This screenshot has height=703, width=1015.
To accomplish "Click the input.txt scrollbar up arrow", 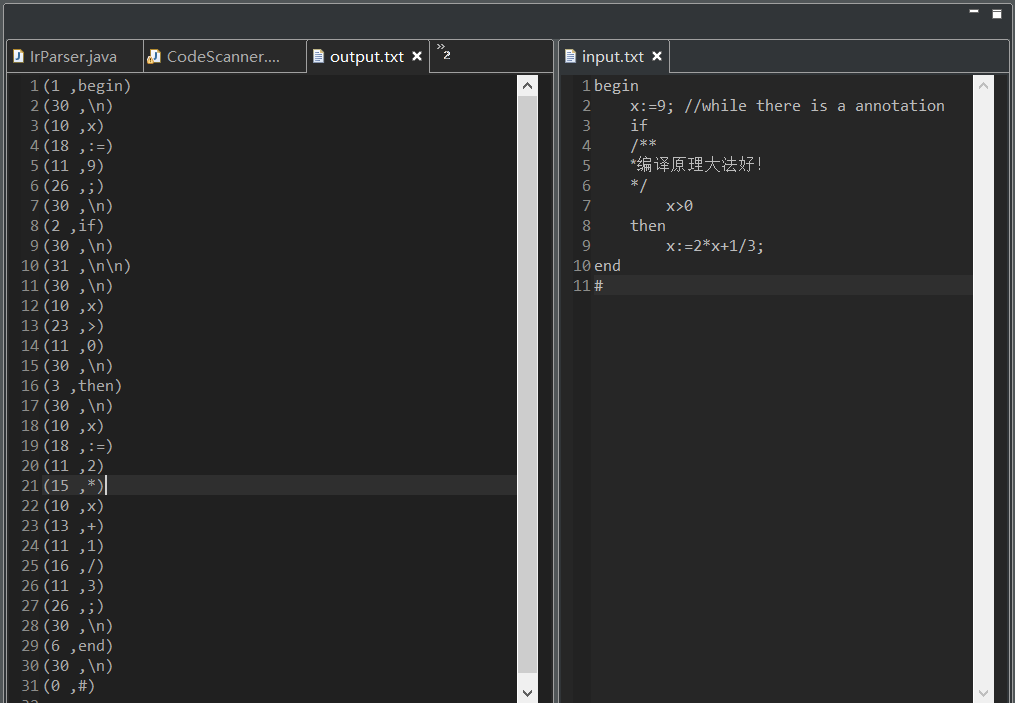I will [x=983, y=85].
